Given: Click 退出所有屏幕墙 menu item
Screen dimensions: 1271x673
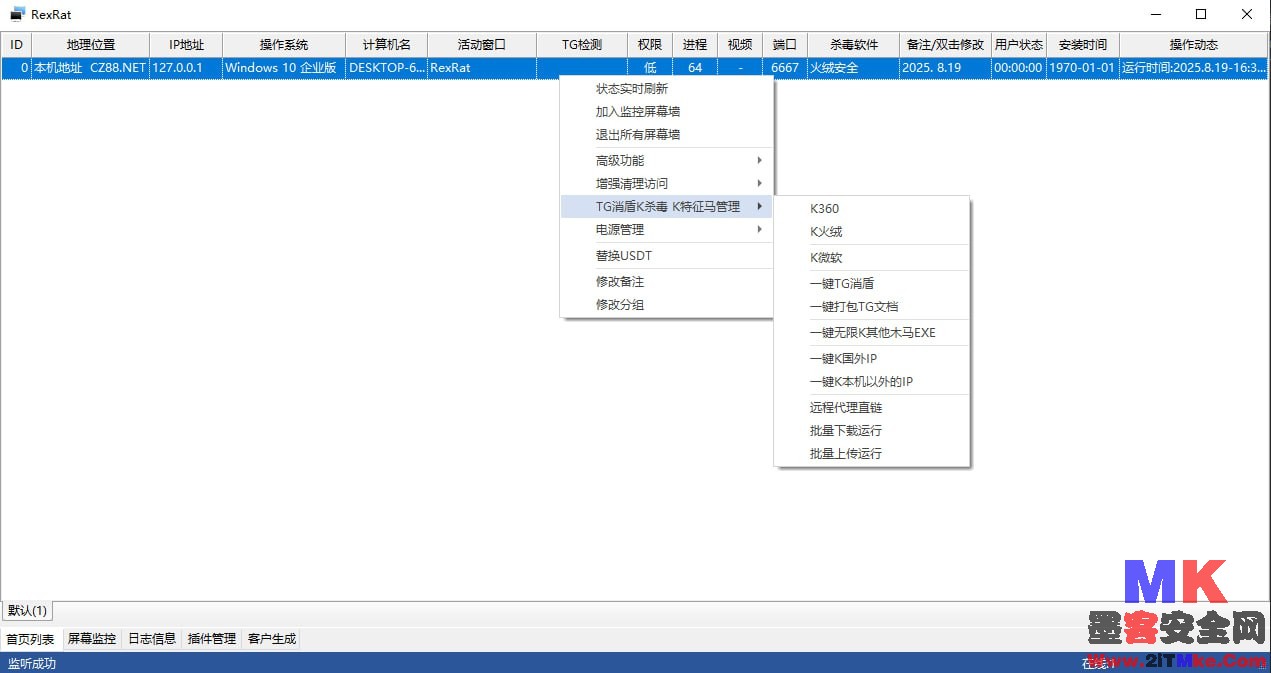Looking at the screenshot, I should 638,135.
